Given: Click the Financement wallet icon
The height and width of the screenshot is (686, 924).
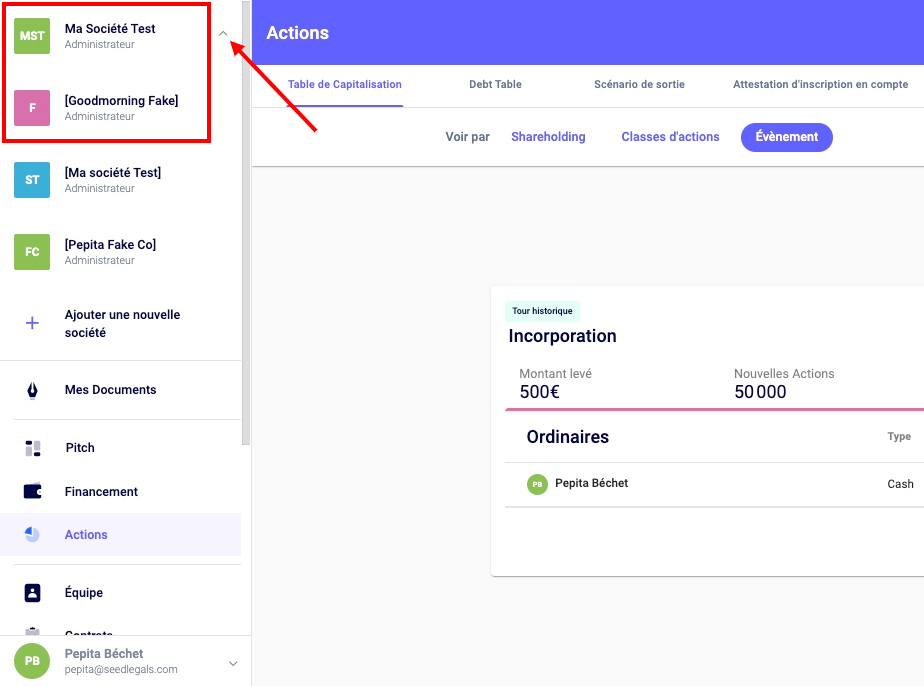Looking at the screenshot, I should 32,492.
